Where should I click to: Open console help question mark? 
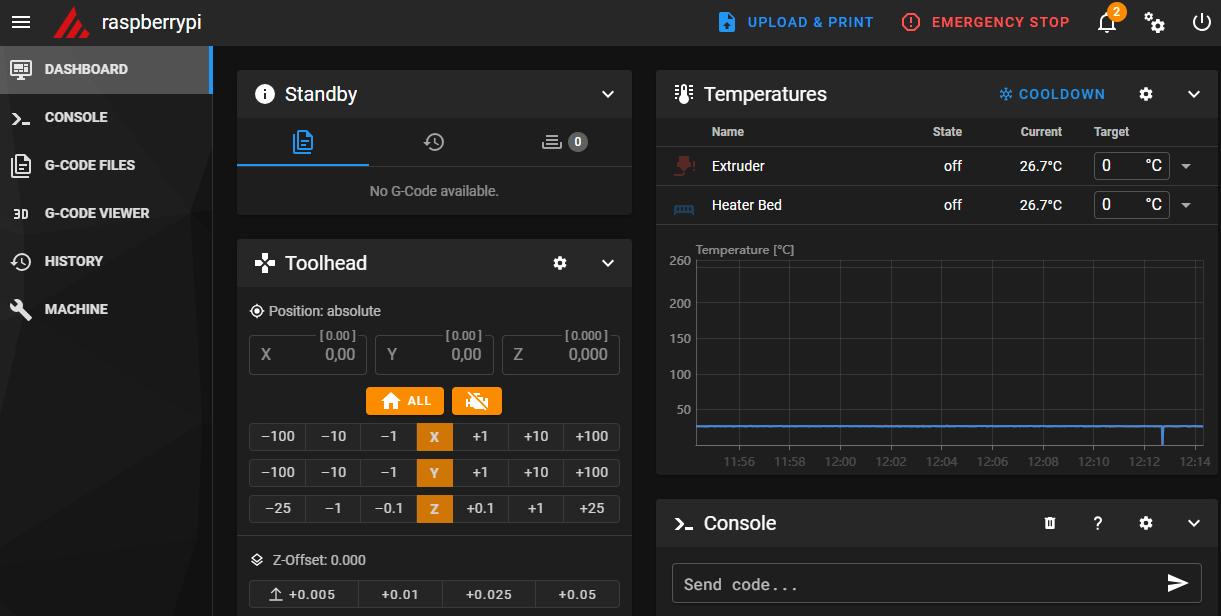click(1098, 523)
